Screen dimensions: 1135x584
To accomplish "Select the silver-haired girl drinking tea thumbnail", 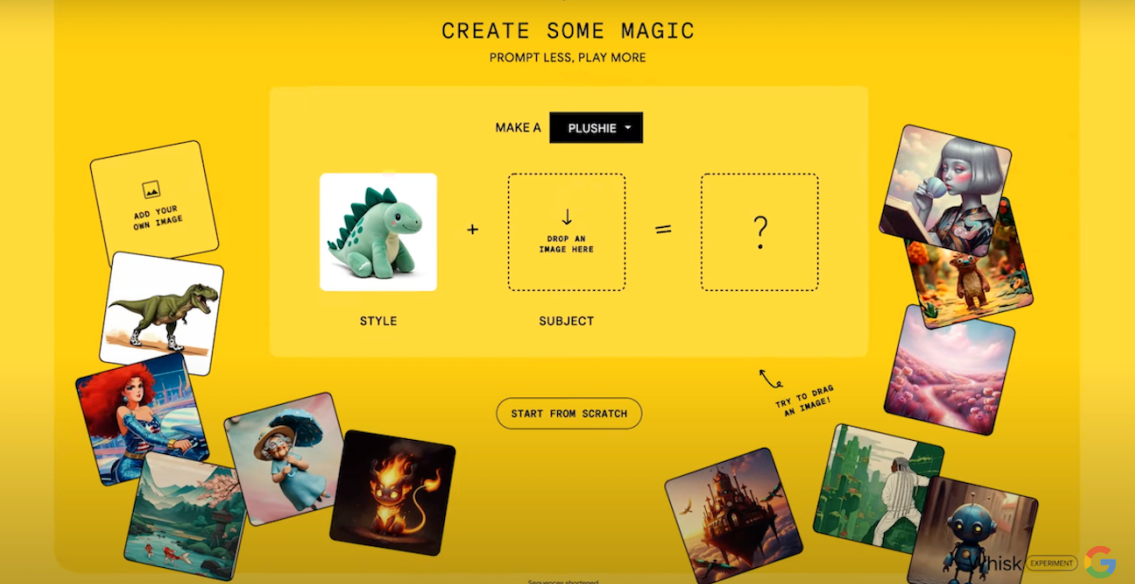I will [945, 191].
